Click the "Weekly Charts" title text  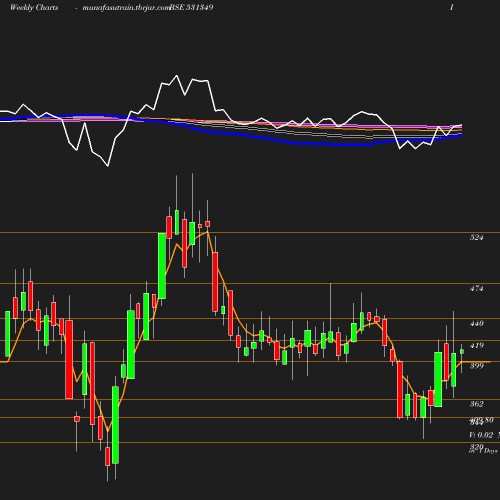(x=34, y=8)
